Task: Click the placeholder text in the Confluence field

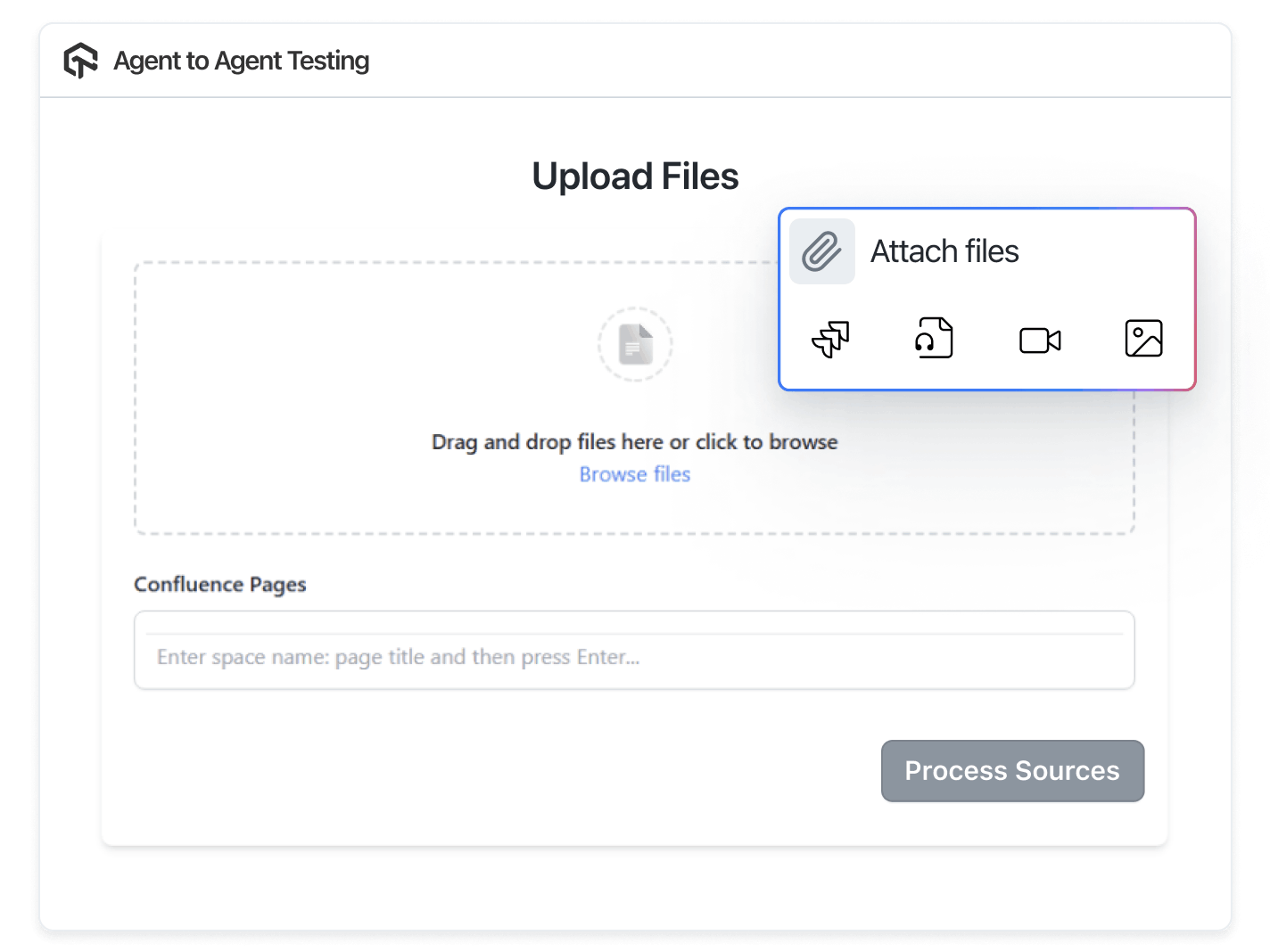Action: coord(399,657)
